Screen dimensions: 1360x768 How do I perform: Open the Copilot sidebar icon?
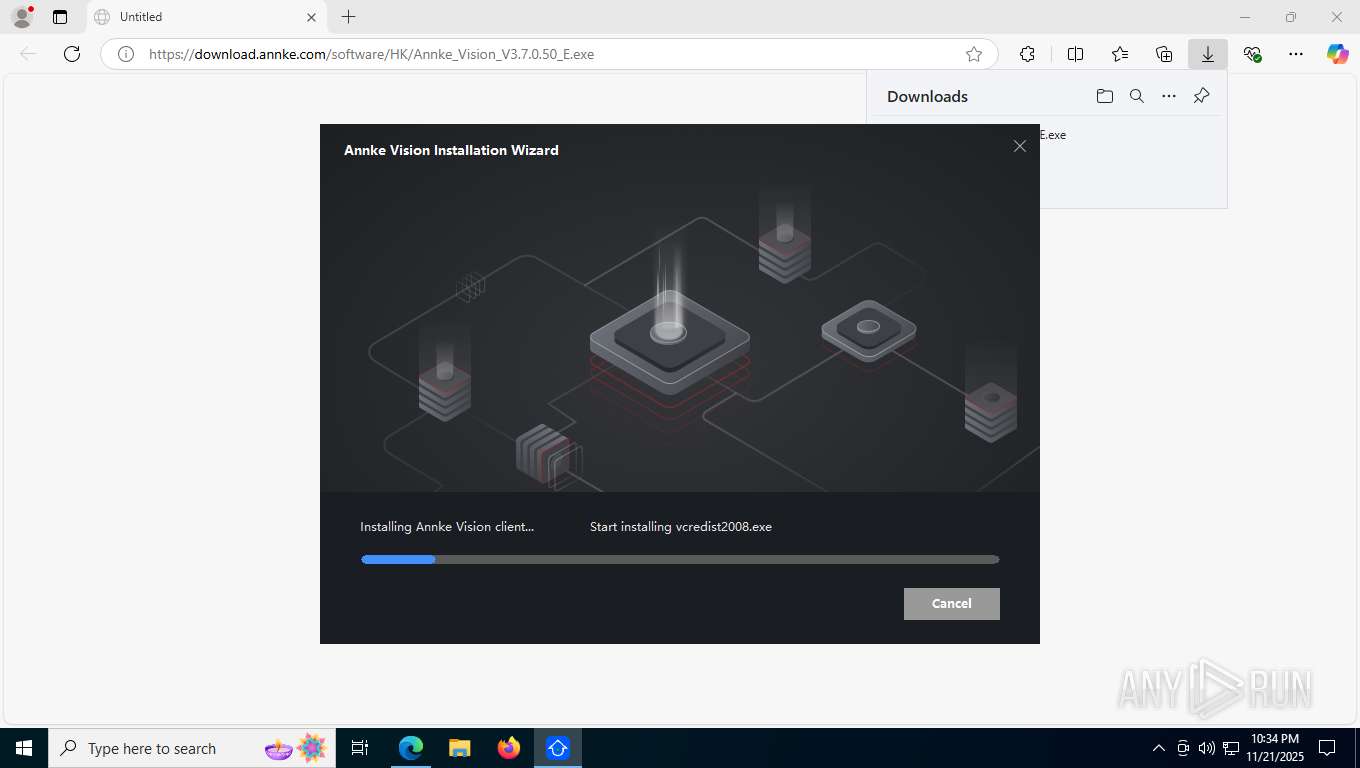(x=1338, y=54)
